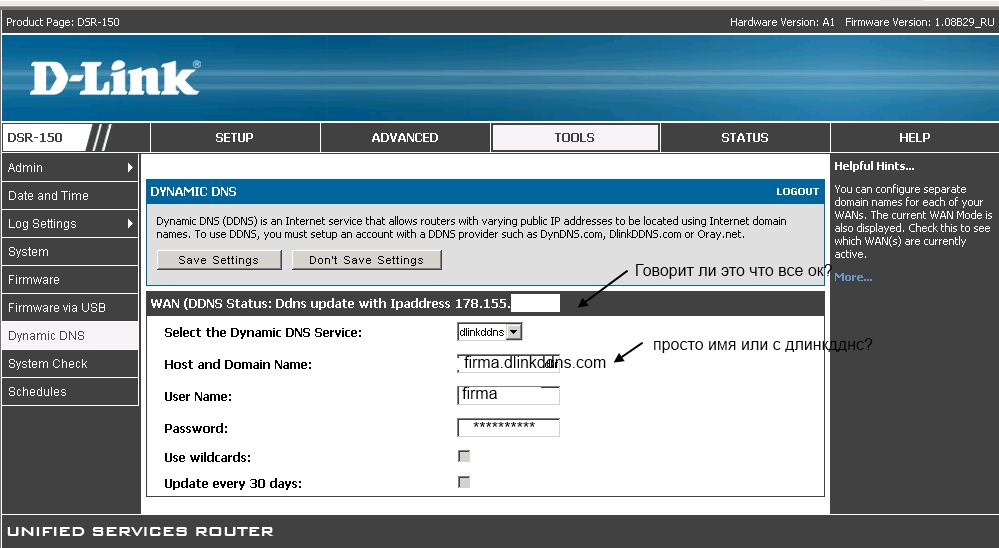Image resolution: width=999 pixels, height=548 pixels.
Task: Open Date and Time menu item
Action: (70, 196)
